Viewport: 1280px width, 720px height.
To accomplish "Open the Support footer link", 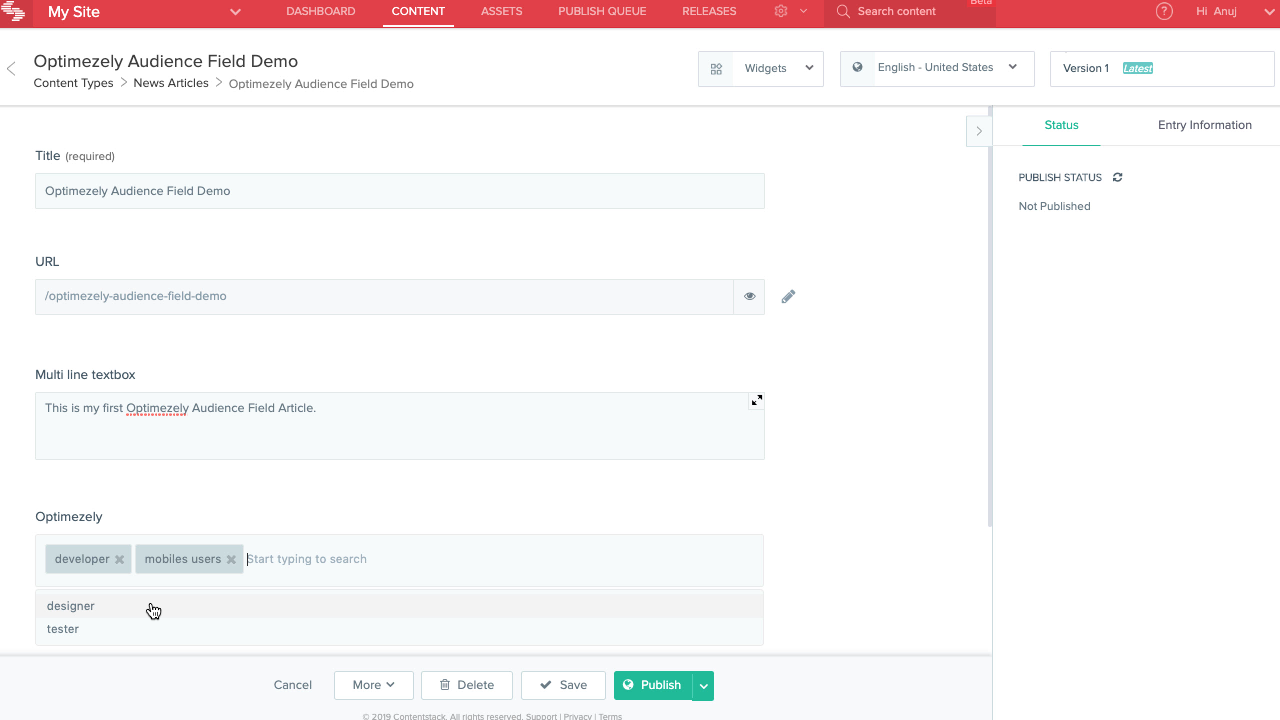I will pos(542,716).
